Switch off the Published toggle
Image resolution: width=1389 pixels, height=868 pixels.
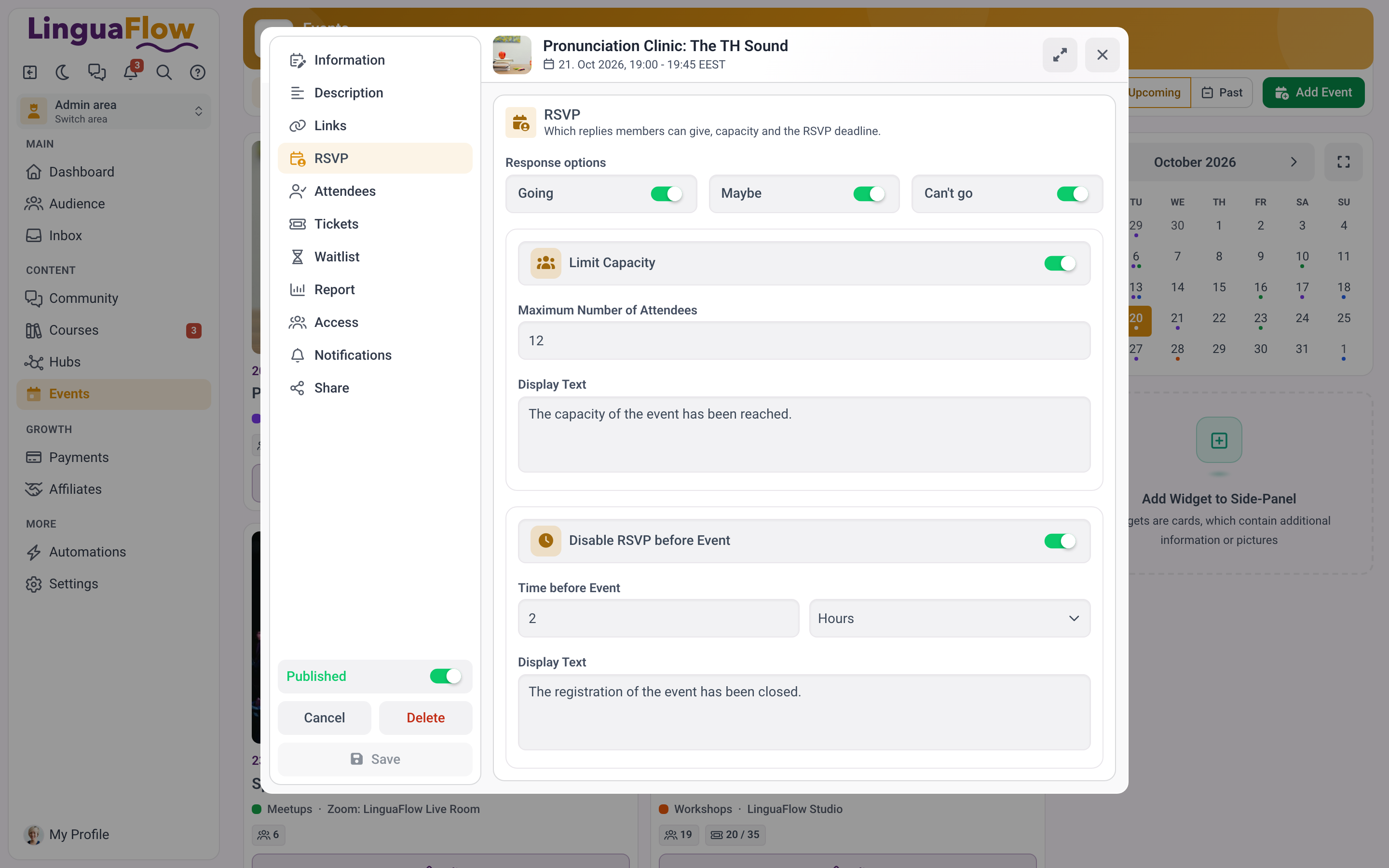446,676
